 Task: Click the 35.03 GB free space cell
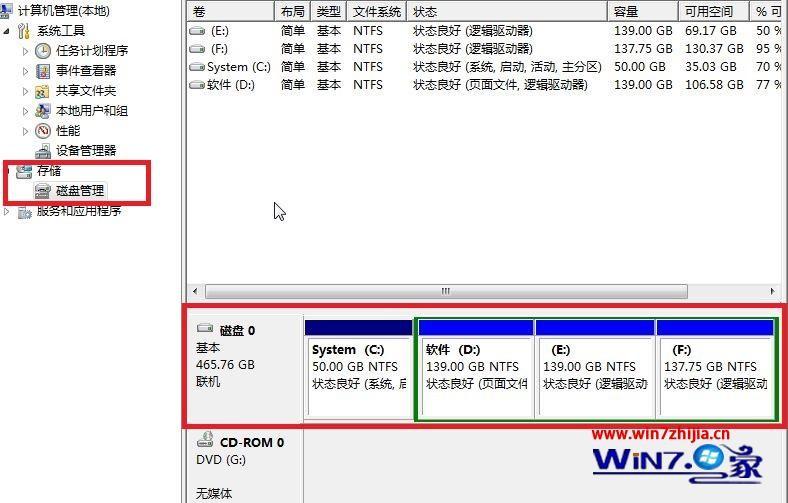point(711,67)
